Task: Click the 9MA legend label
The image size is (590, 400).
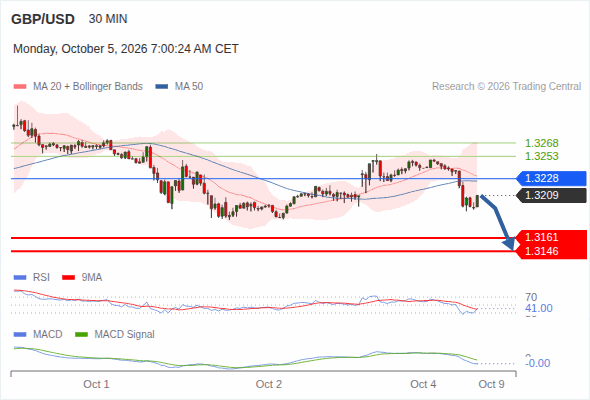Action: 92,278
